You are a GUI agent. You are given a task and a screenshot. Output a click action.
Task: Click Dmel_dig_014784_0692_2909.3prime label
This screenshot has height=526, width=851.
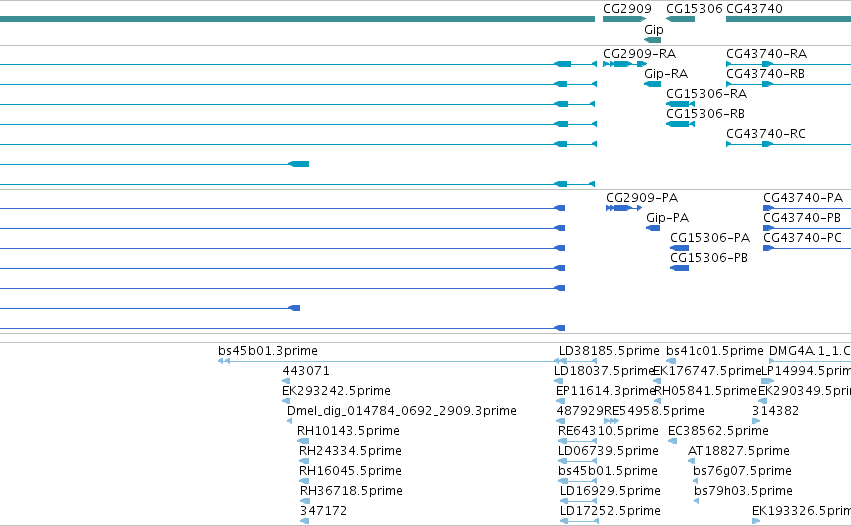click(402, 411)
